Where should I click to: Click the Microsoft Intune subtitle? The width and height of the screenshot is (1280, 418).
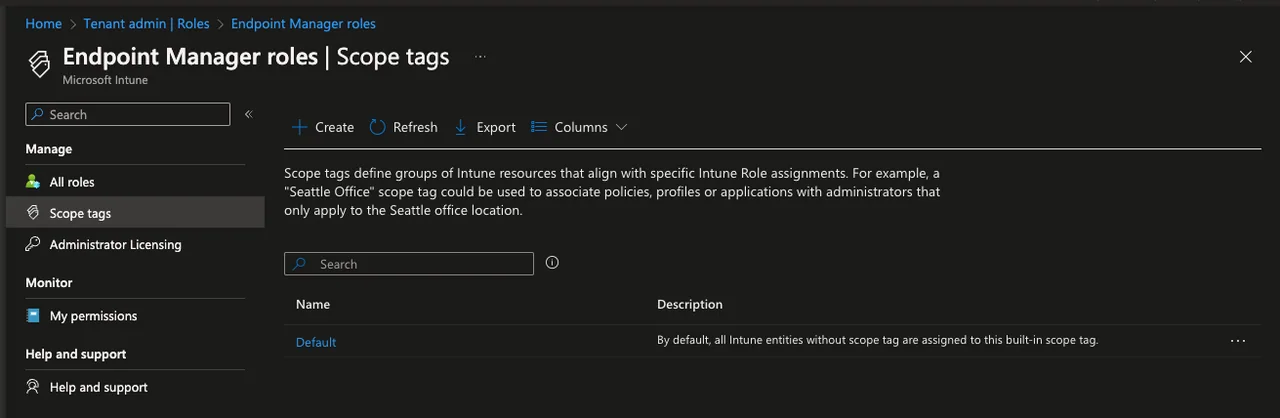point(105,80)
